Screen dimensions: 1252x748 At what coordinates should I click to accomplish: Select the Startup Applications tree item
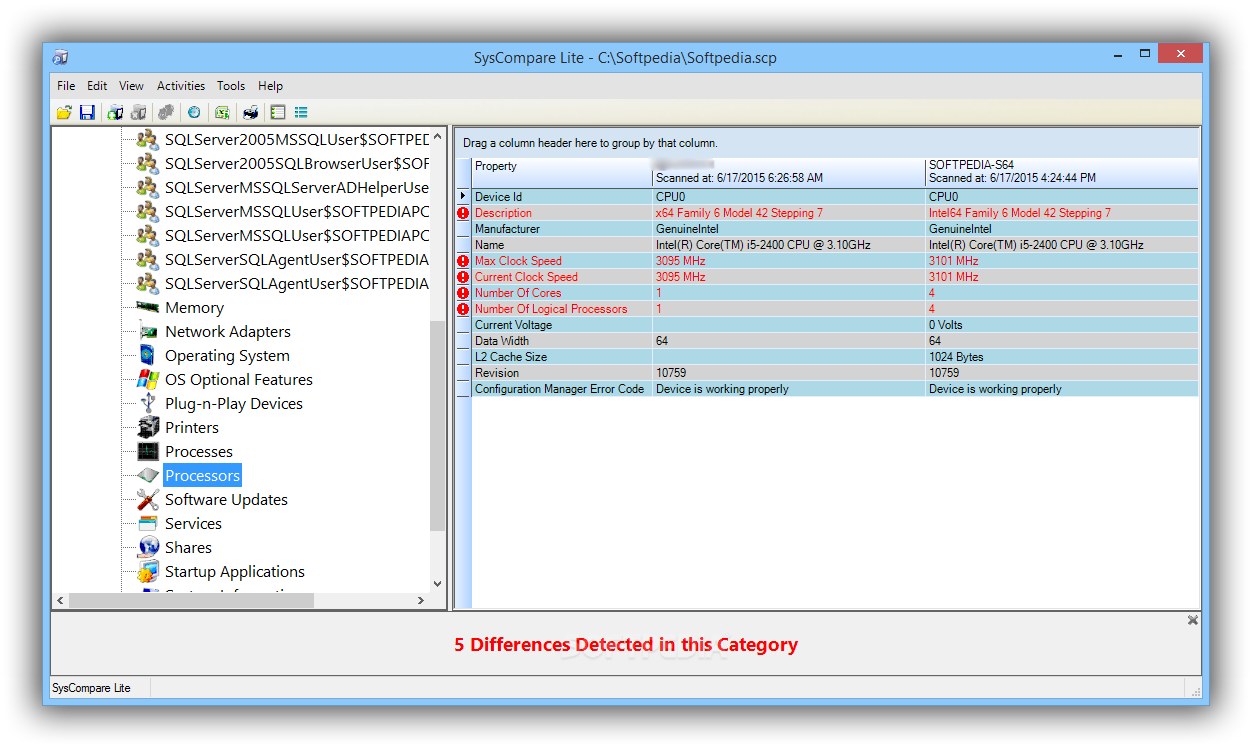(x=235, y=572)
